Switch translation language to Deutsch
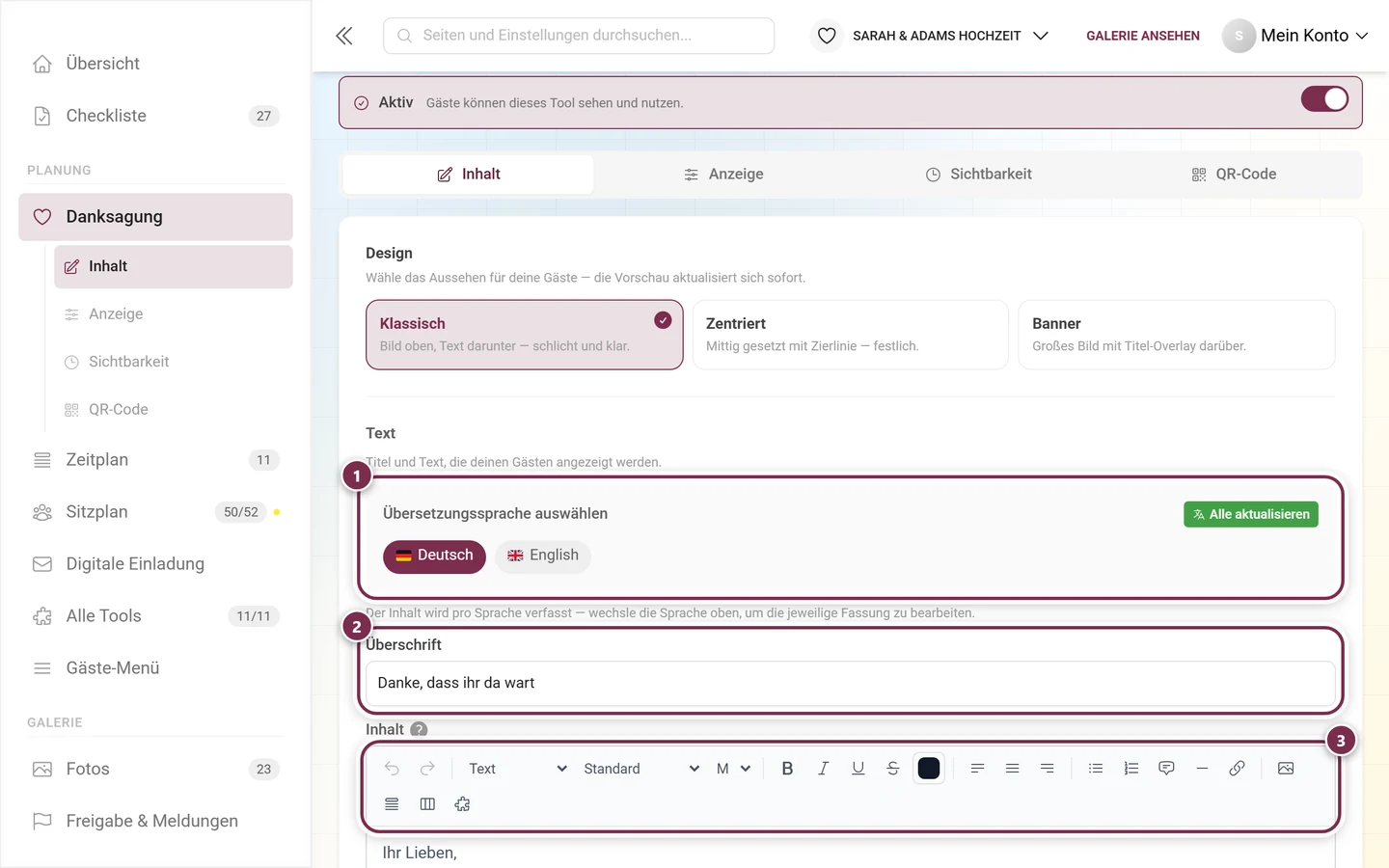This screenshot has width=1389, height=868. coord(434,556)
